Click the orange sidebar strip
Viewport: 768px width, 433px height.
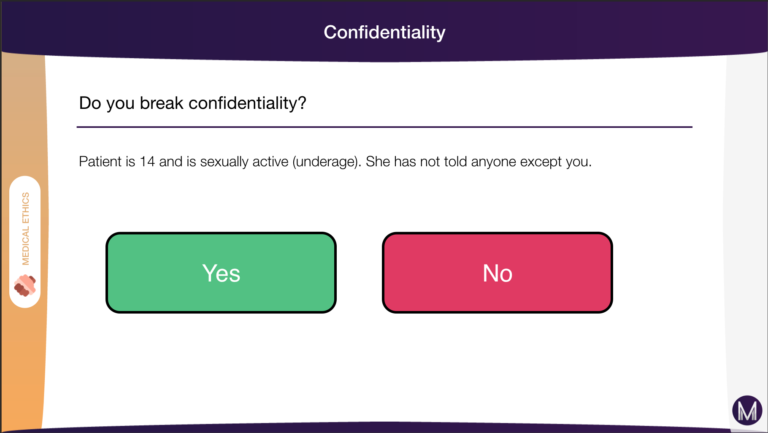coord(24,241)
